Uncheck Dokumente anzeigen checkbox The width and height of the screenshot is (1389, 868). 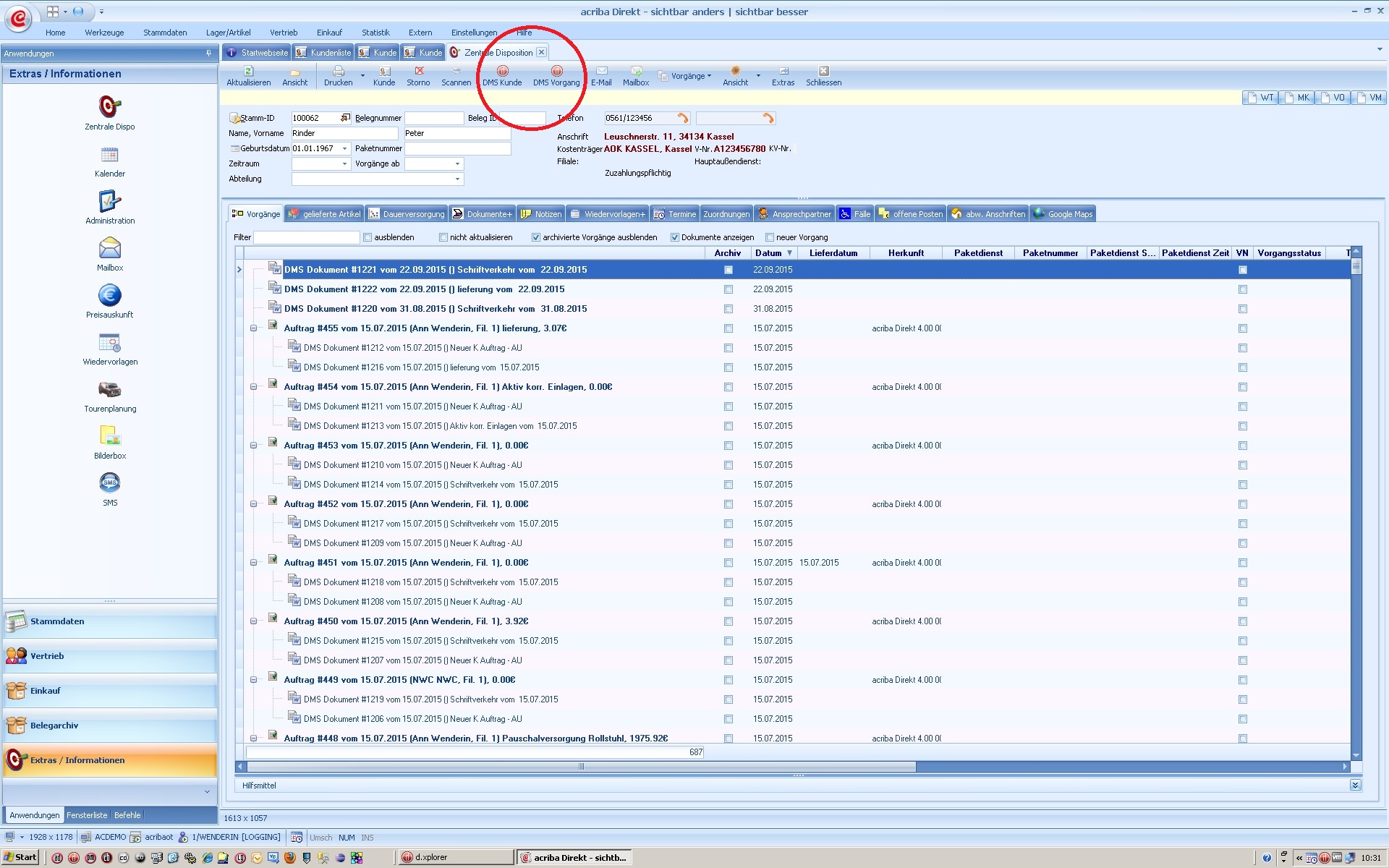[x=675, y=237]
